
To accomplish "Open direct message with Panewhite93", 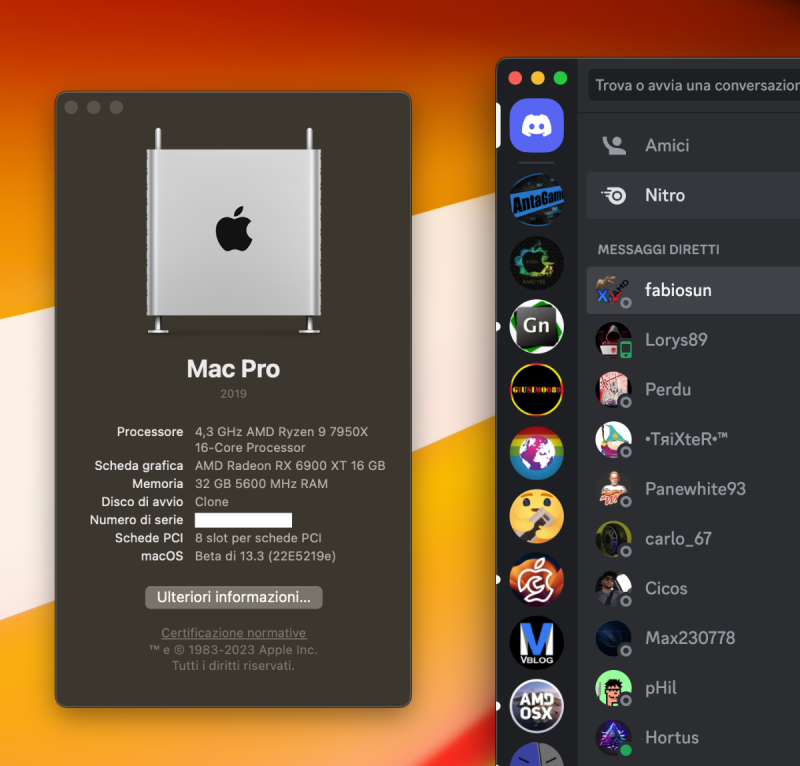I will 693,489.
